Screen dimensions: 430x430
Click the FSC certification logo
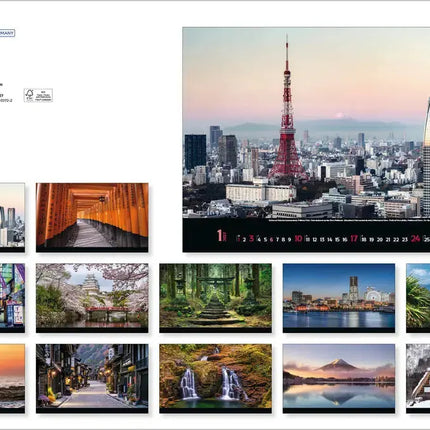(x=38, y=95)
